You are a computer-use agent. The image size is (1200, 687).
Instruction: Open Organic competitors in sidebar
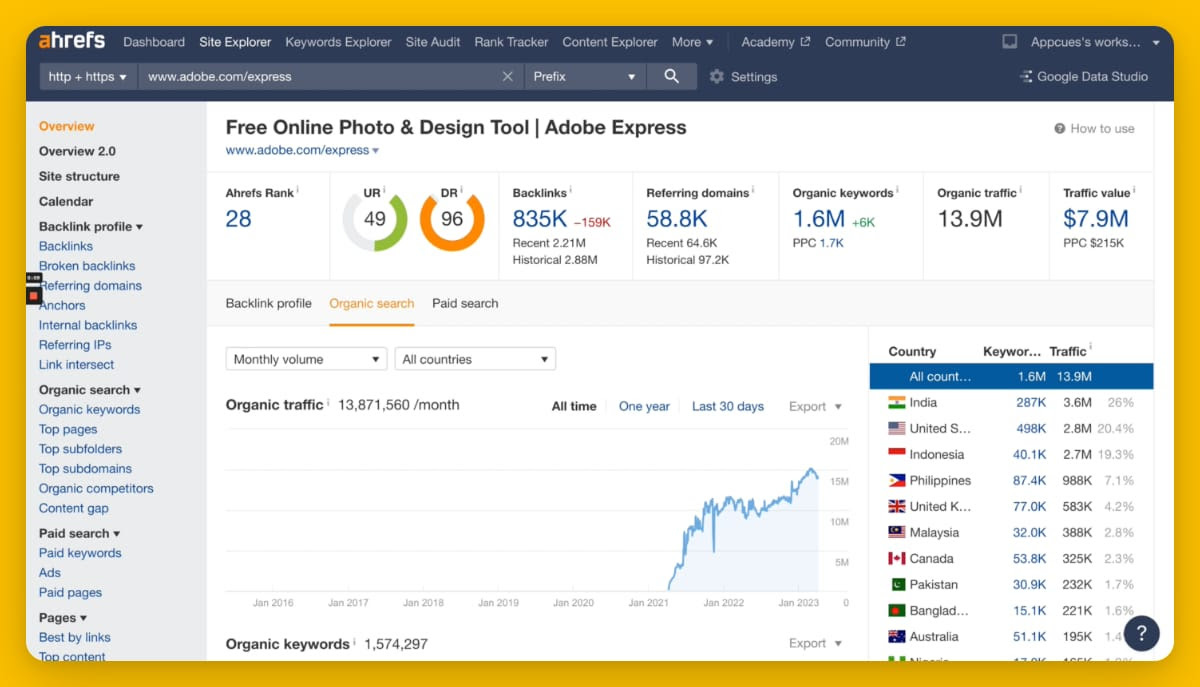96,488
